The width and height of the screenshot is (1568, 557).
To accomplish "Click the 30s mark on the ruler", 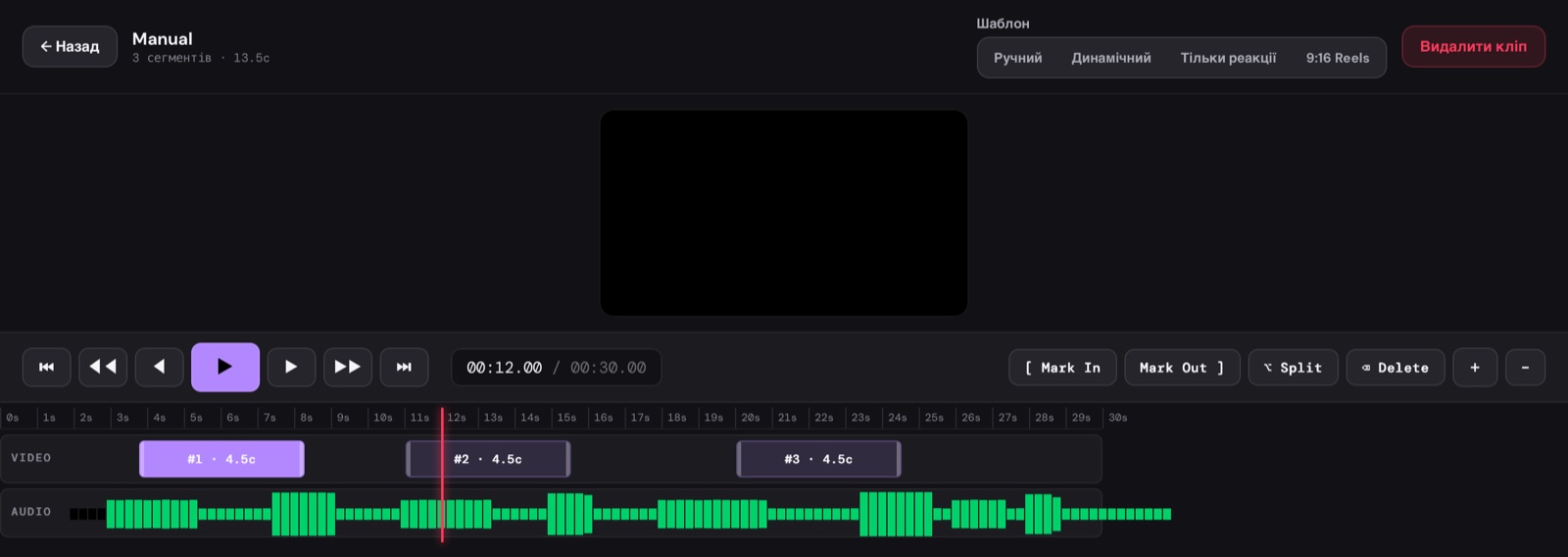I will (1117, 418).
